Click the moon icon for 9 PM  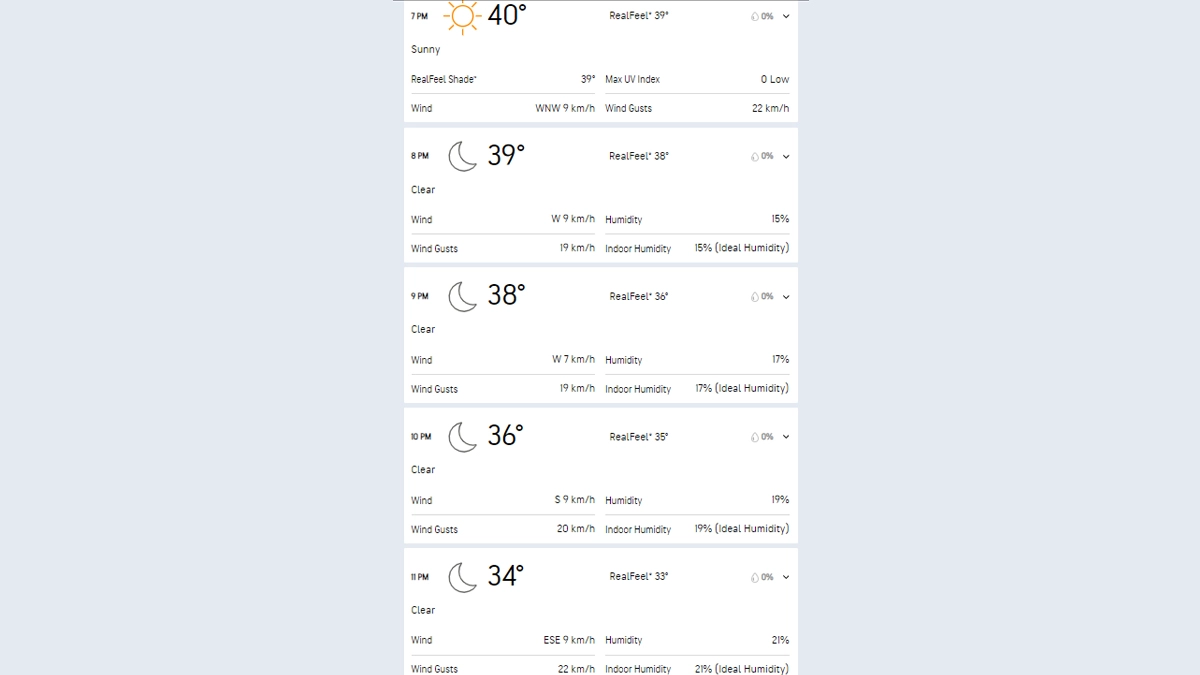coord(462,296)
